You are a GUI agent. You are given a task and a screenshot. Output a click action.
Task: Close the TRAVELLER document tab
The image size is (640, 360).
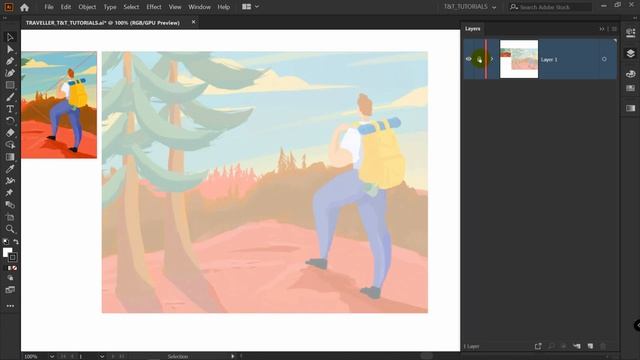[193, 22]
